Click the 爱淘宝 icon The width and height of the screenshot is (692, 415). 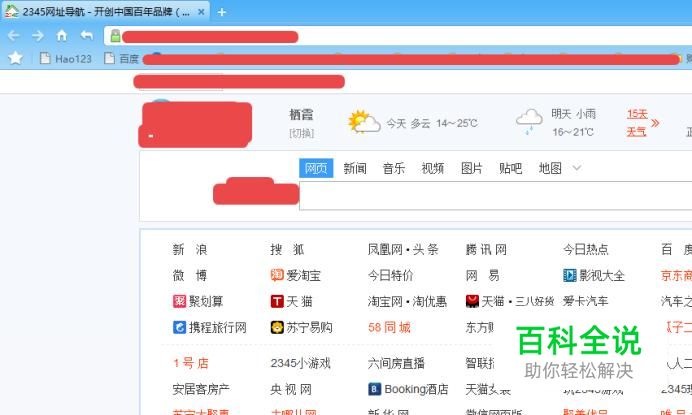click(277, 275)
